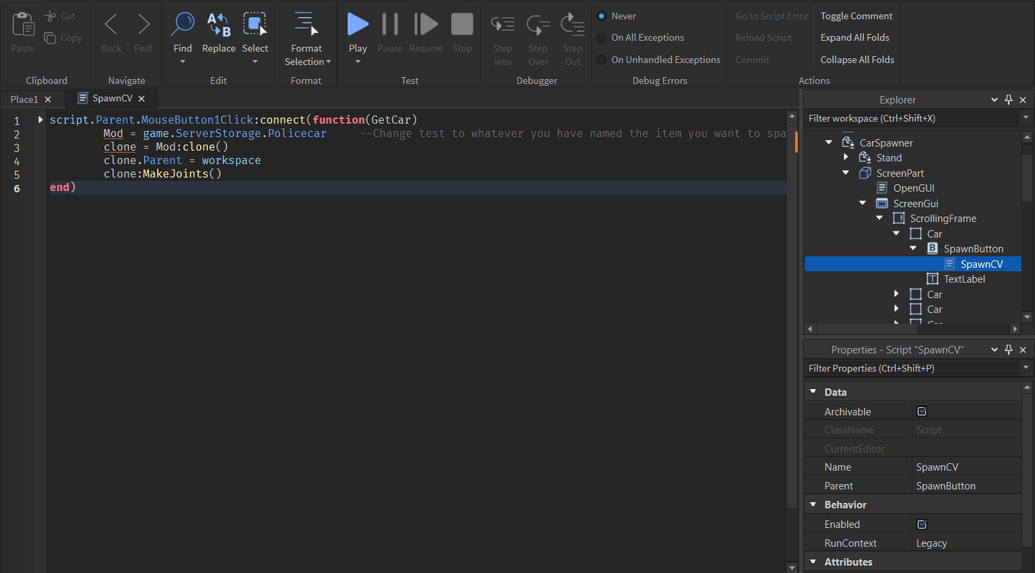
Task: Select the Never debug errors option
Action: click(x=601, y=16)
